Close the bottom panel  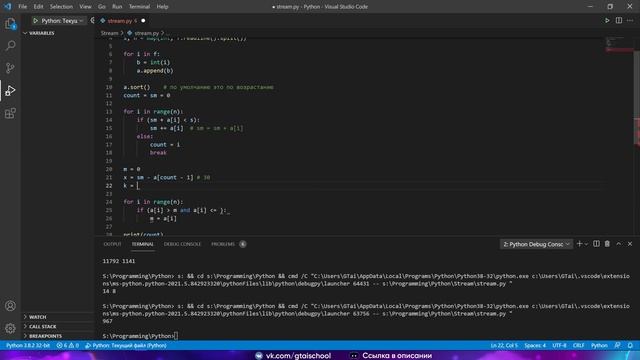(x=630, y=244)
